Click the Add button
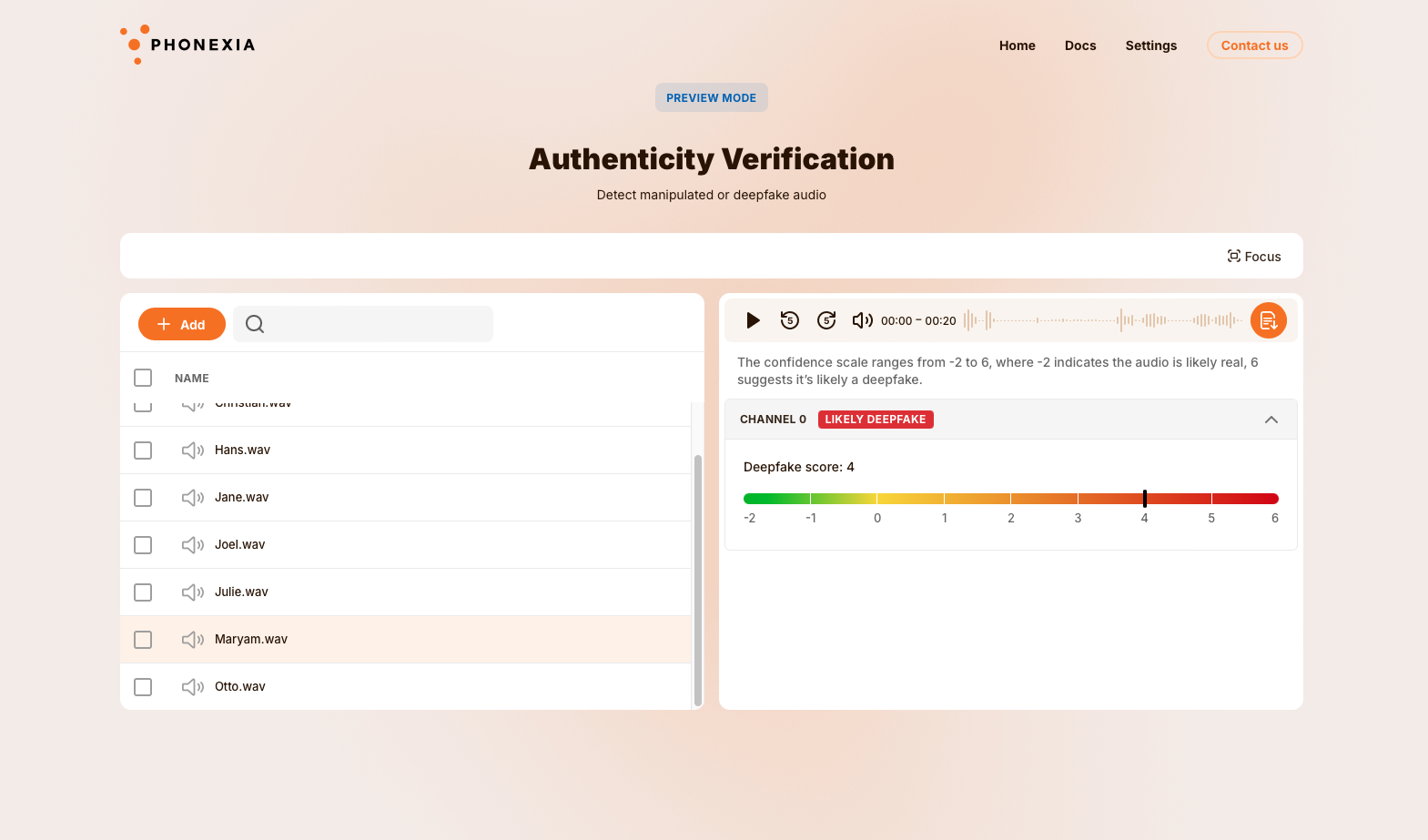Viewport: 1428px width, 840px height. point(182,324)
